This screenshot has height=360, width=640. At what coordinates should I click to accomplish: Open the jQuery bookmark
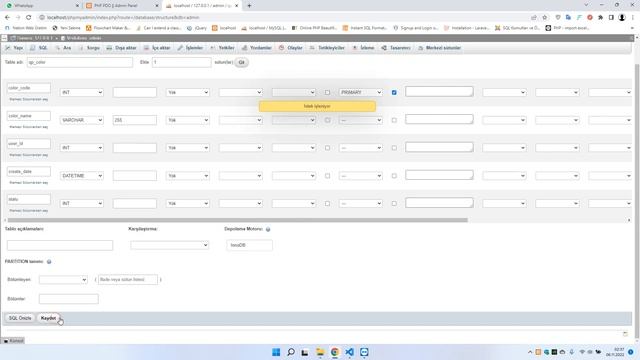coord(197,28)
